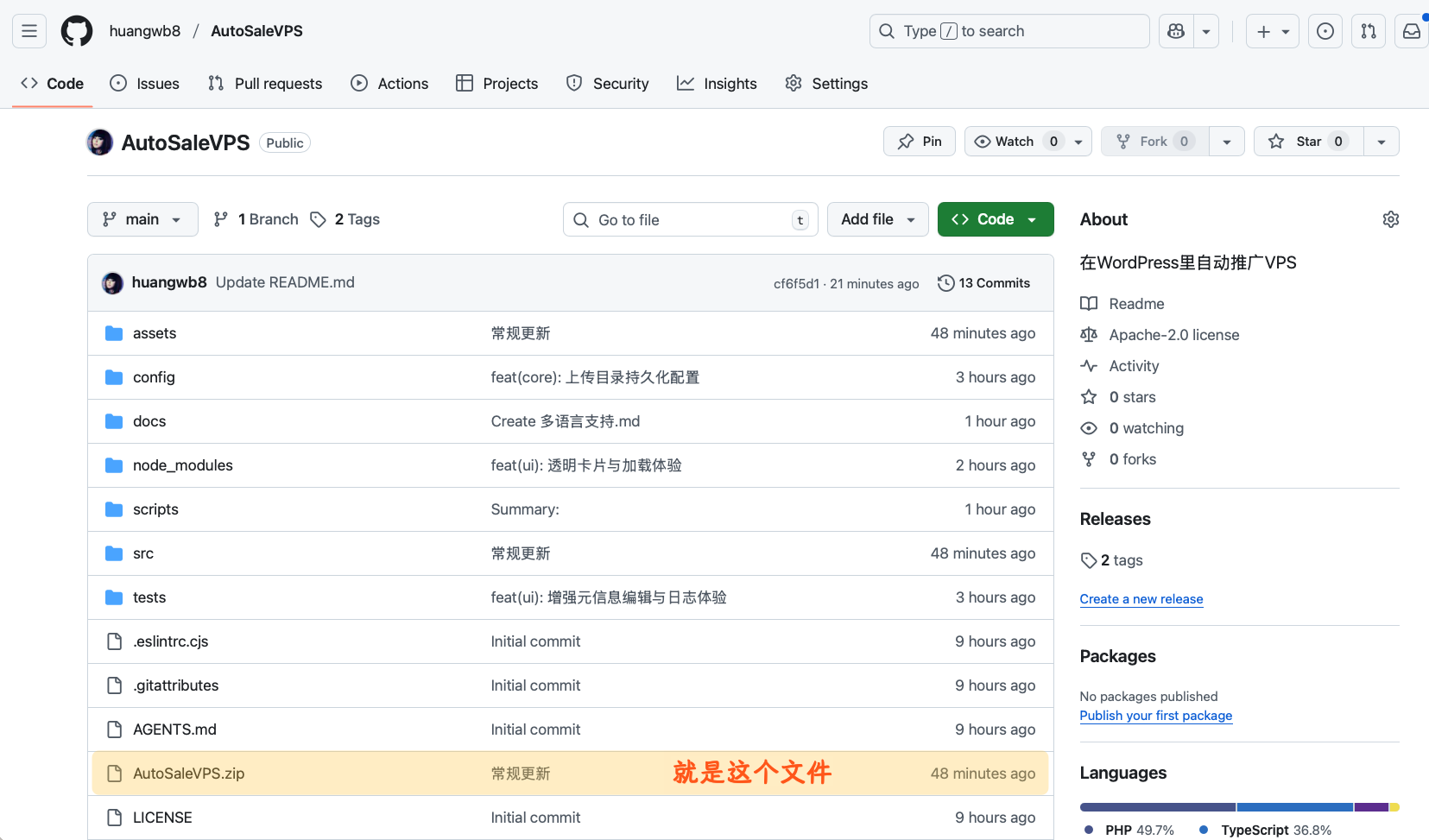Open the green Code dropdown
The height and width of the screenshot is (840, 1429).
pos(995,219)
